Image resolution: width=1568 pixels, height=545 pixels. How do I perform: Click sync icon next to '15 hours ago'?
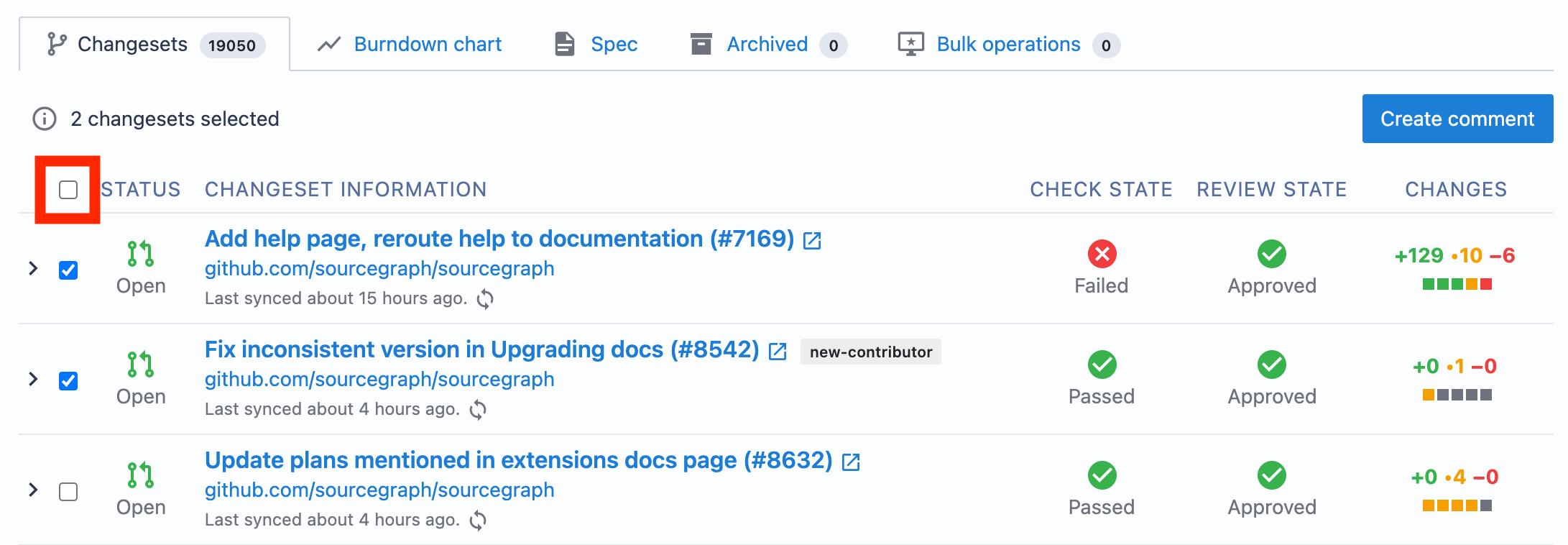485,298
